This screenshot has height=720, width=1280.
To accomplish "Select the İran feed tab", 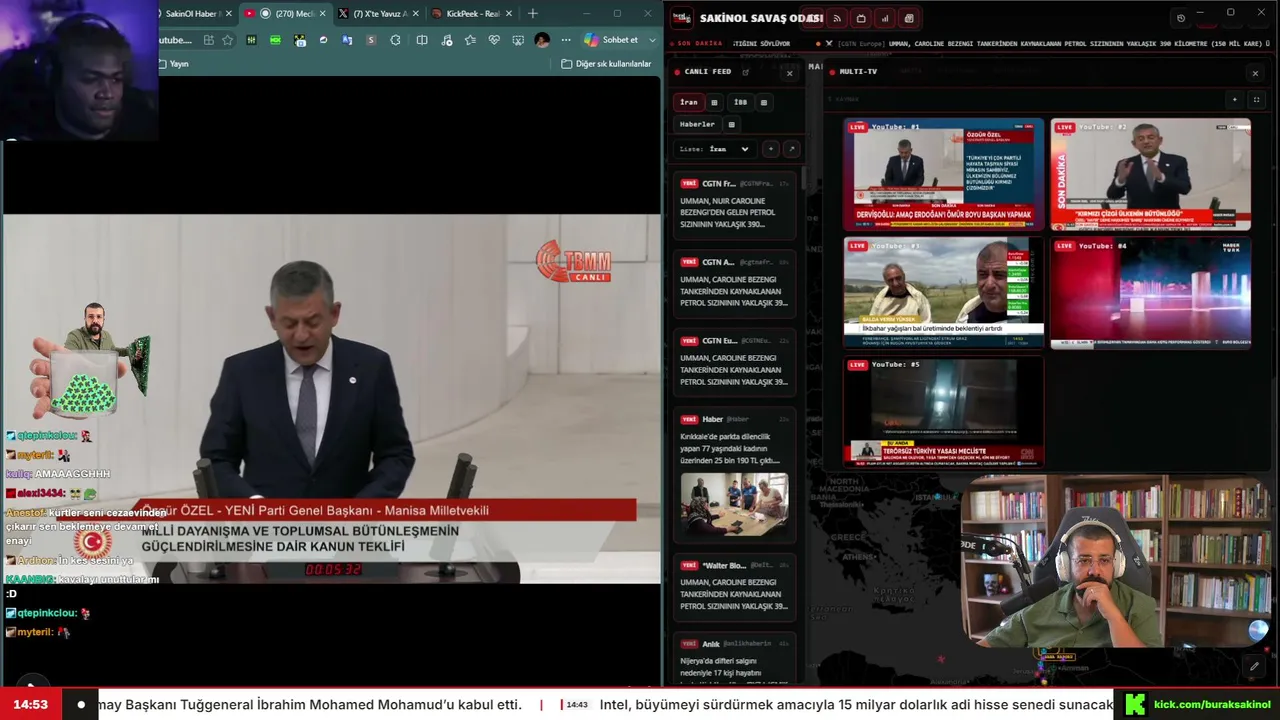I will click(689, 102).
